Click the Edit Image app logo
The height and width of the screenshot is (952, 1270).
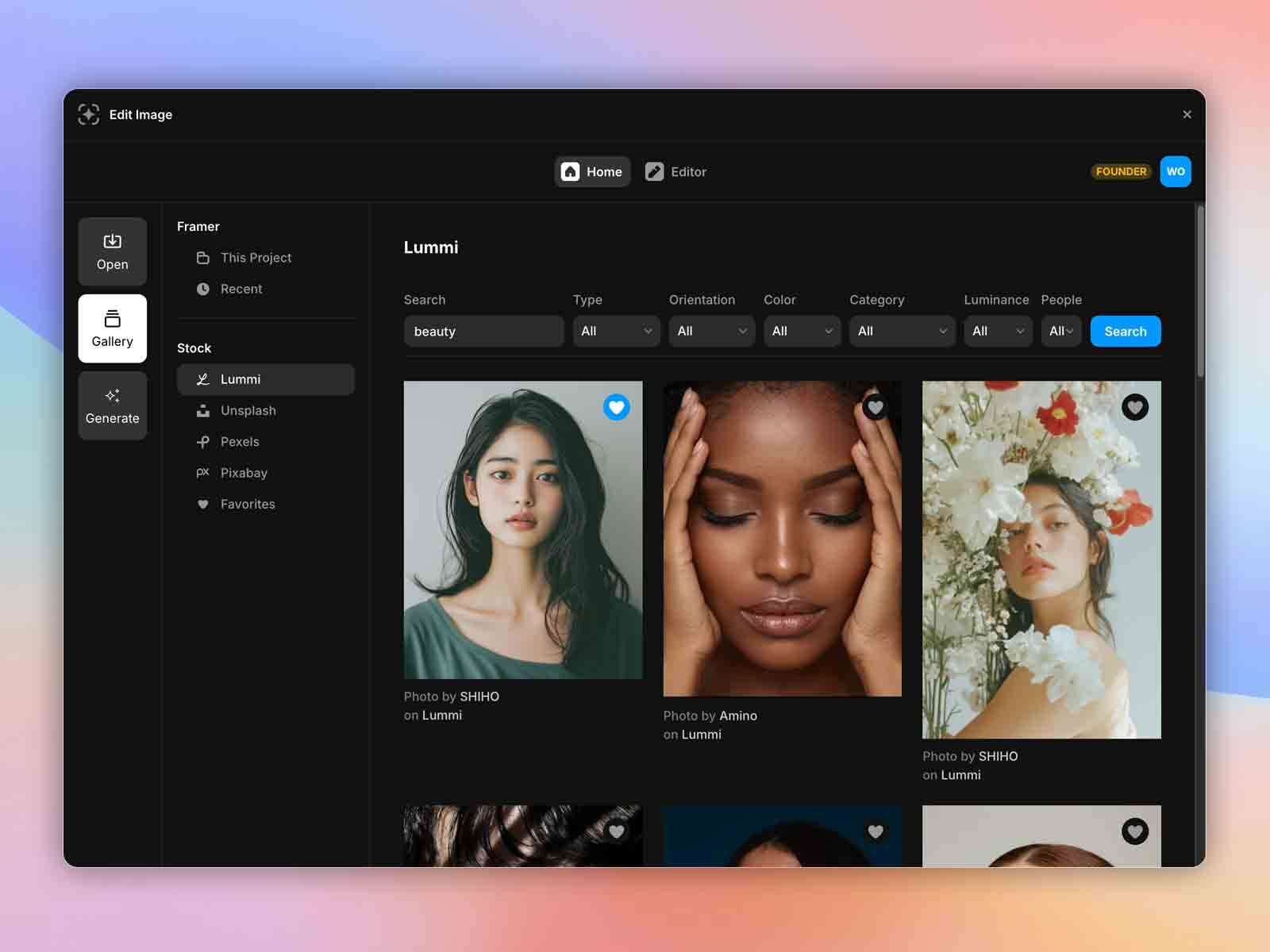pyautogui.click(x=89, y=114)
